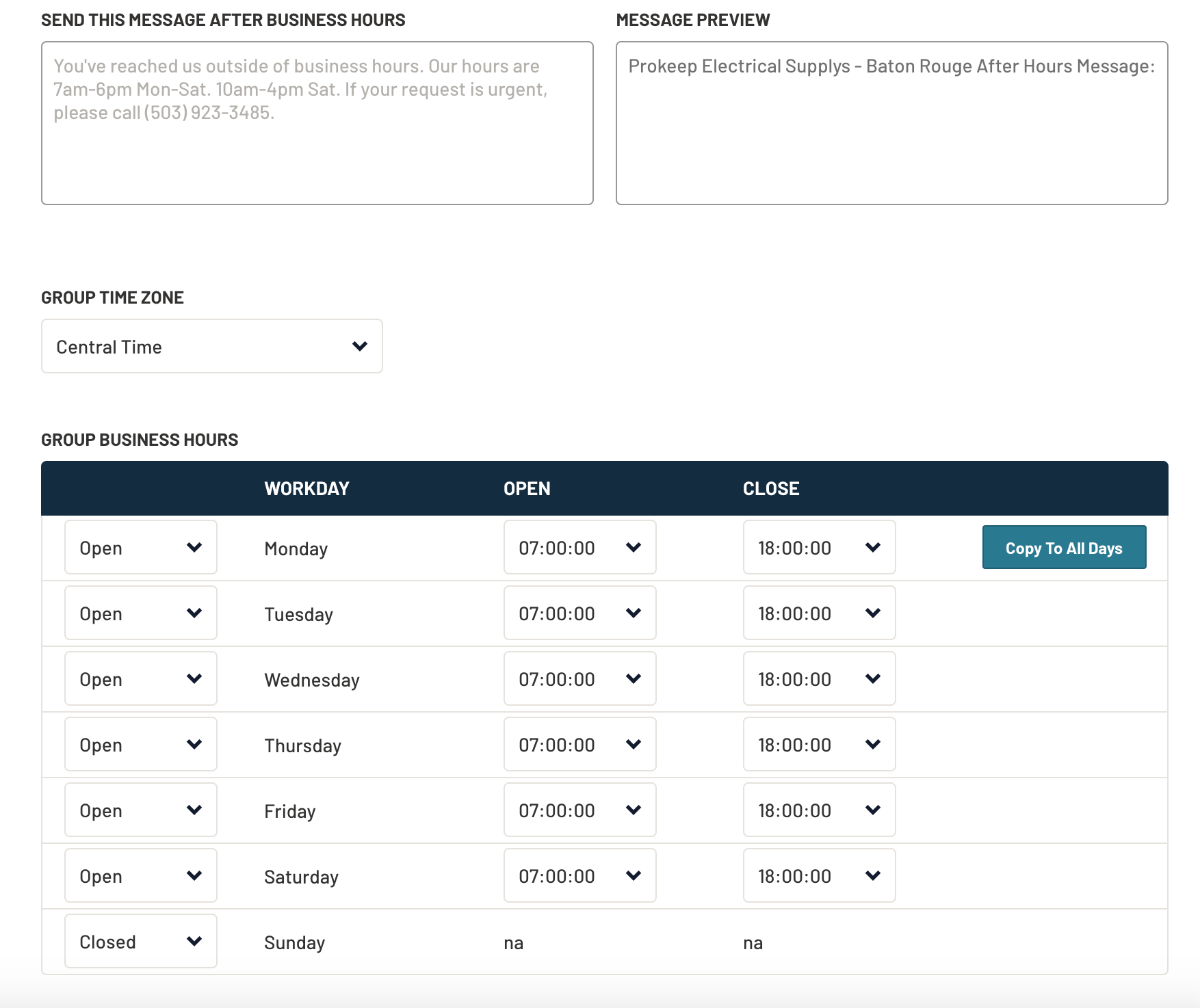Screen dimensions: 1200x1008
Task: Click the Message Preview box
Action: click(891, 123)
